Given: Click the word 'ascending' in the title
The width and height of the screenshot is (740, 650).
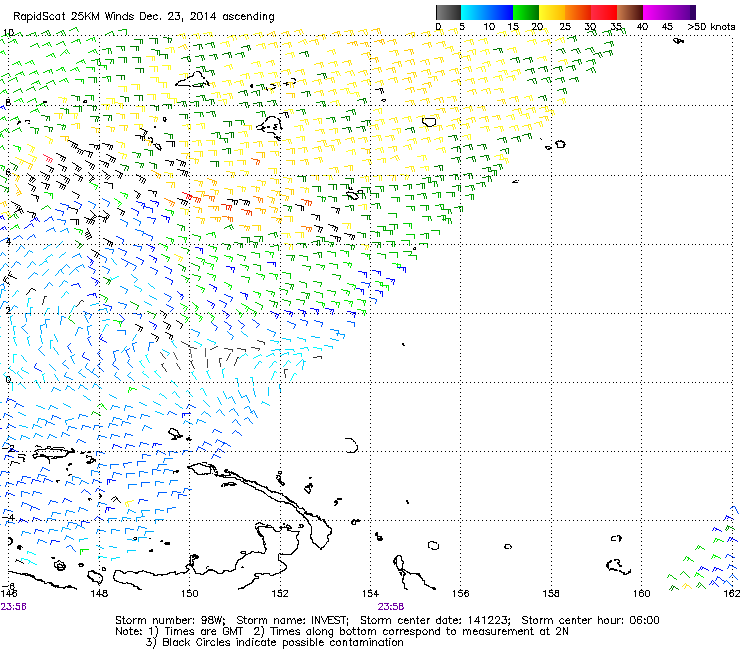Looking at the screenshot, I should (248, 17).
